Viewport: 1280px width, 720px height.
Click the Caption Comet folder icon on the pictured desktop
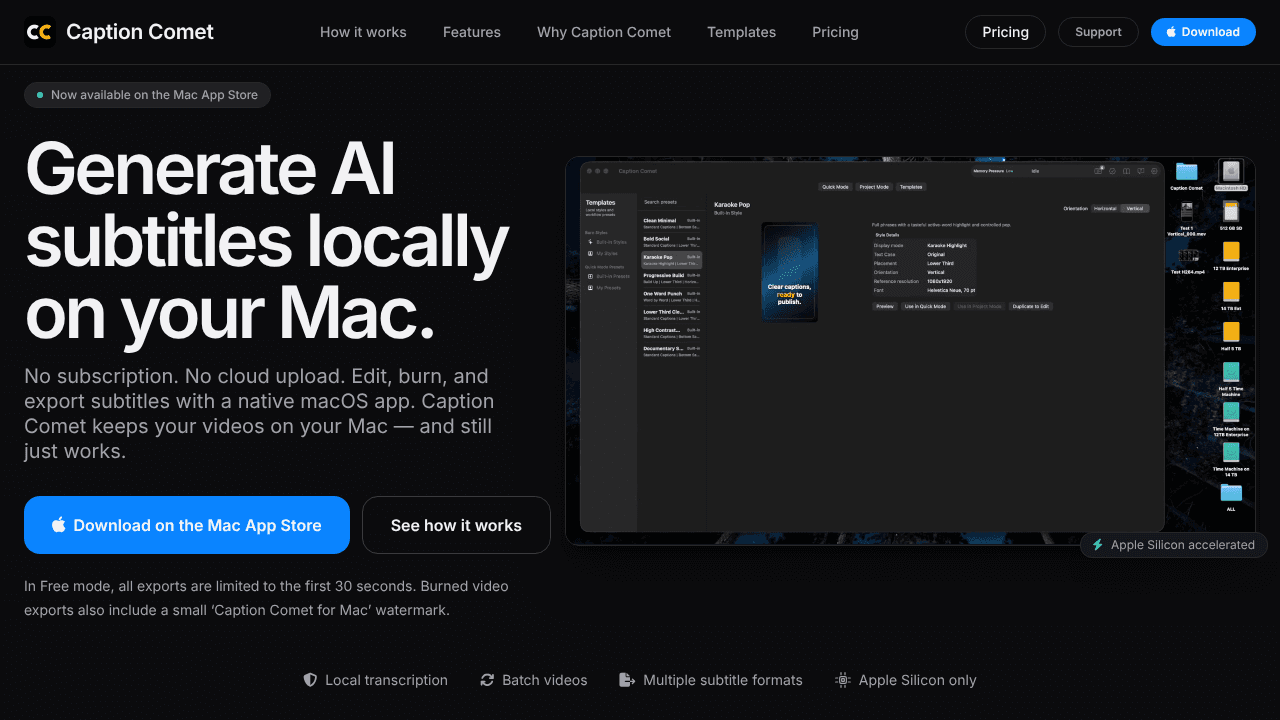pyautogui.click(x=1187, y=171)
